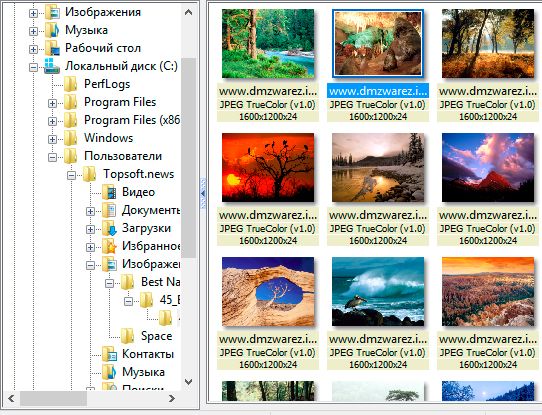Select the Topsoft.news tree label
542x415 pixels.
coord(139,174)
